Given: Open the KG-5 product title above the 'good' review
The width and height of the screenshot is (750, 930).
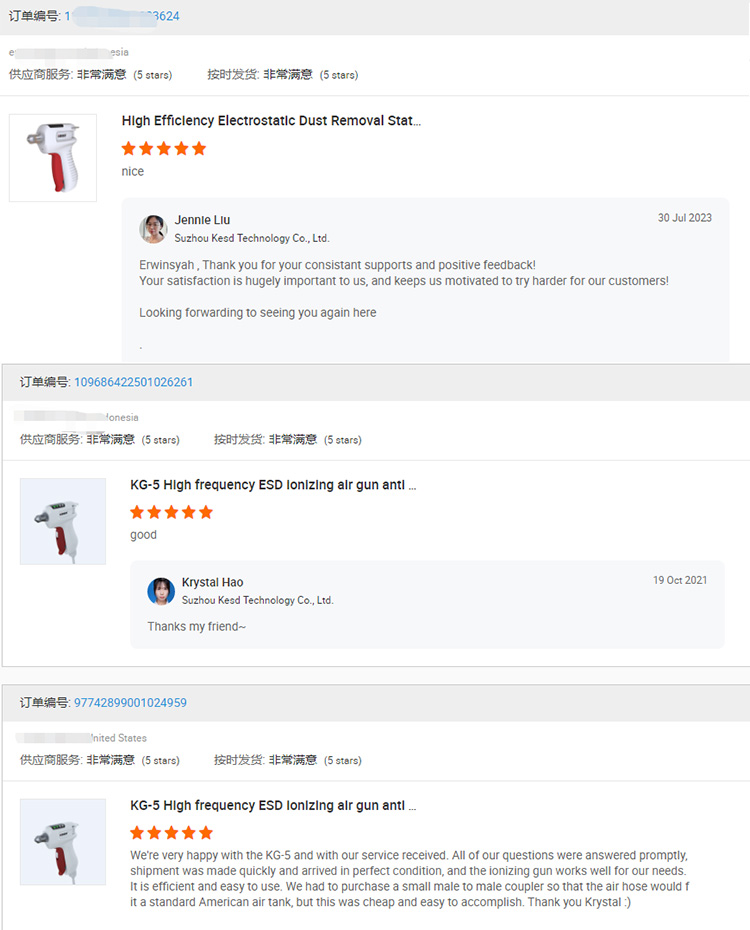Looking at the screenshot, I should click(x=273, y=485).
